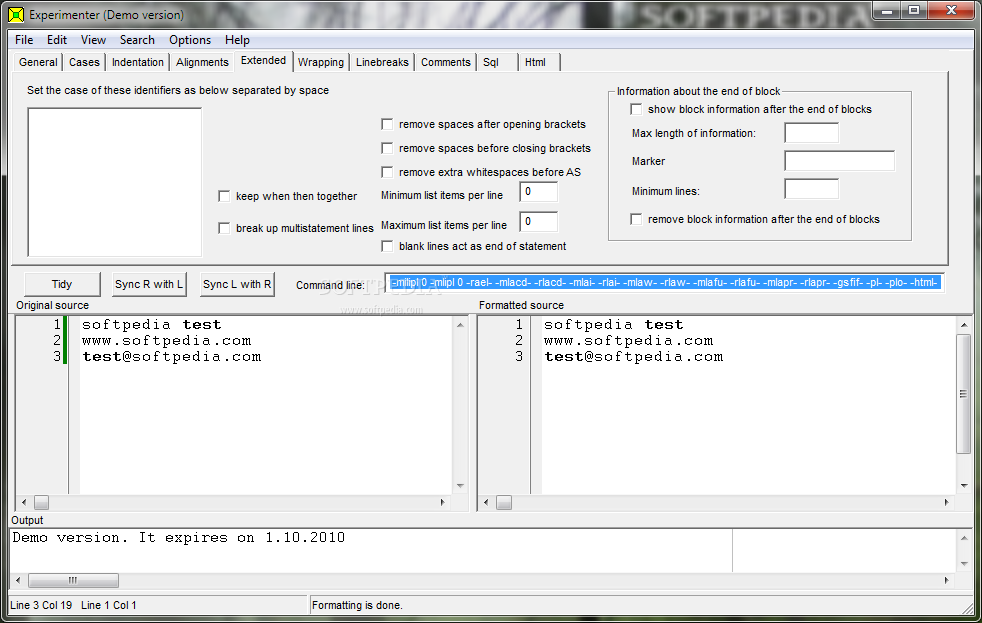
Task: Switch to the Wrapping tab
Action: (321, 62)
